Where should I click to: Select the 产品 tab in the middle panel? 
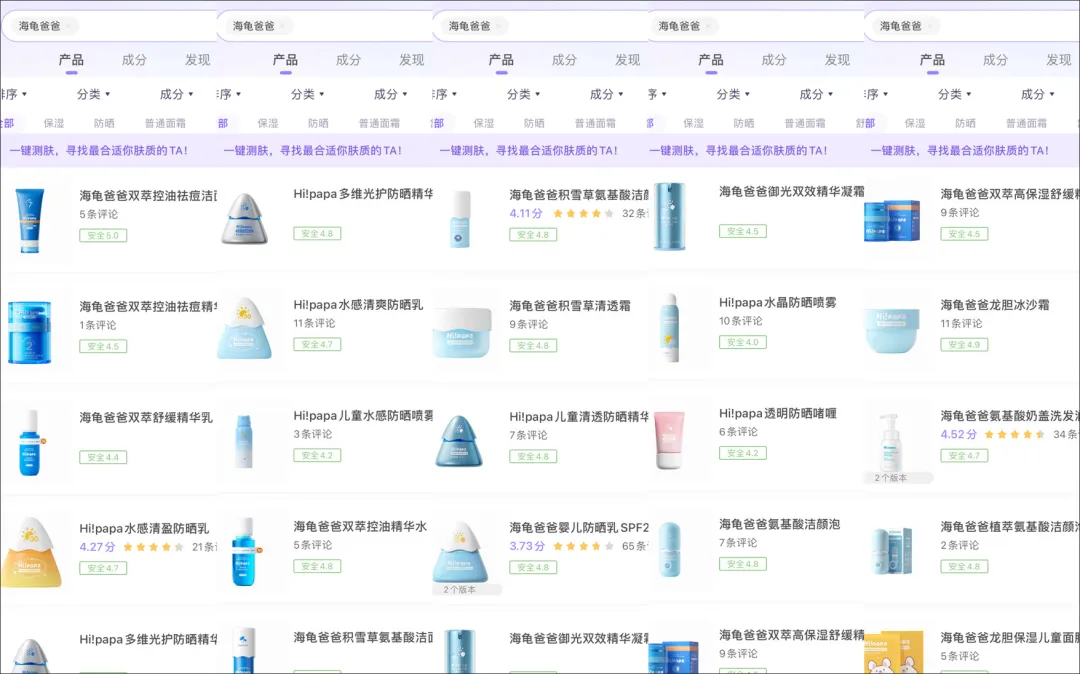[501, 60]
